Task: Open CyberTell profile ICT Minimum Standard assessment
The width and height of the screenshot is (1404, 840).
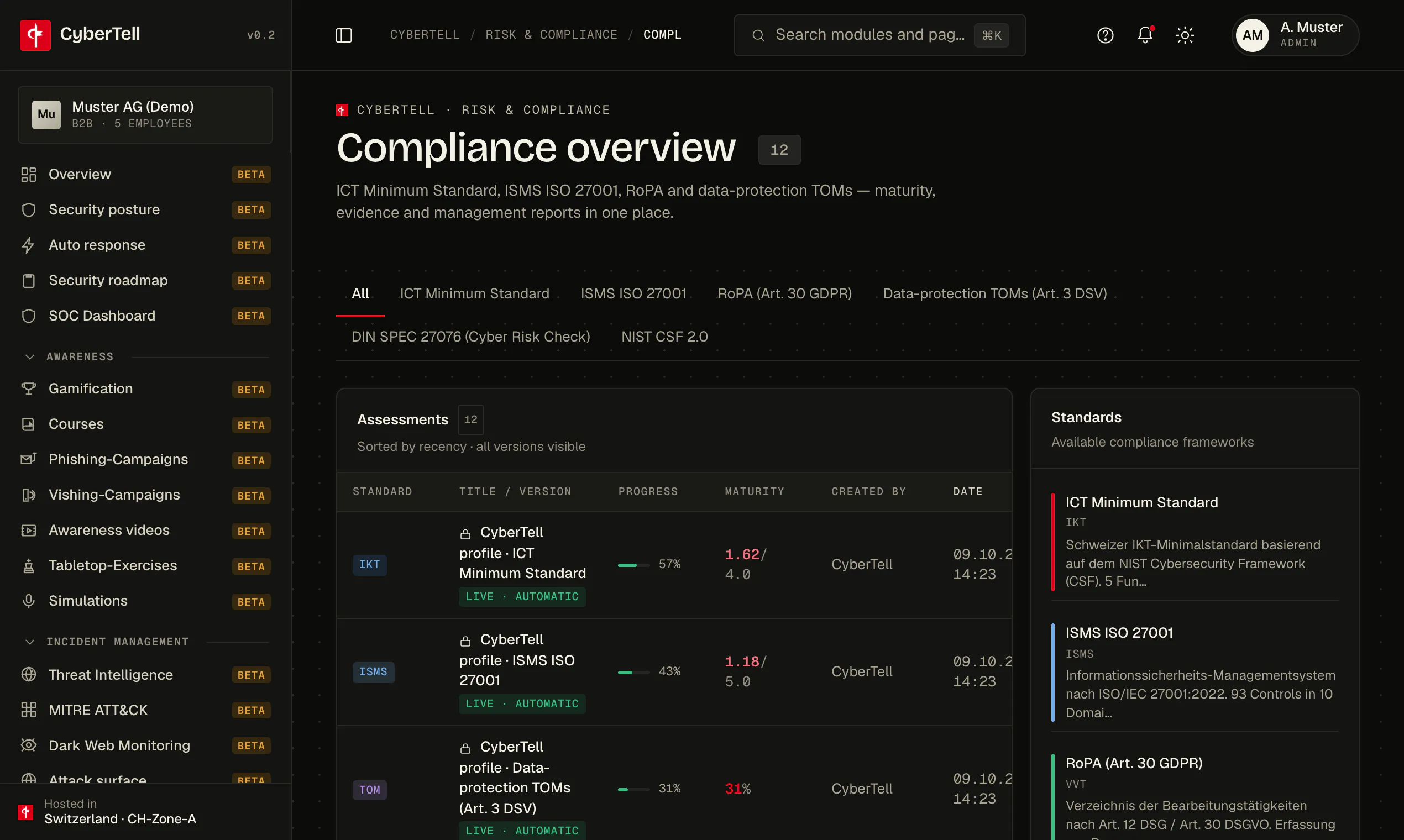Action: coord(522,553)
